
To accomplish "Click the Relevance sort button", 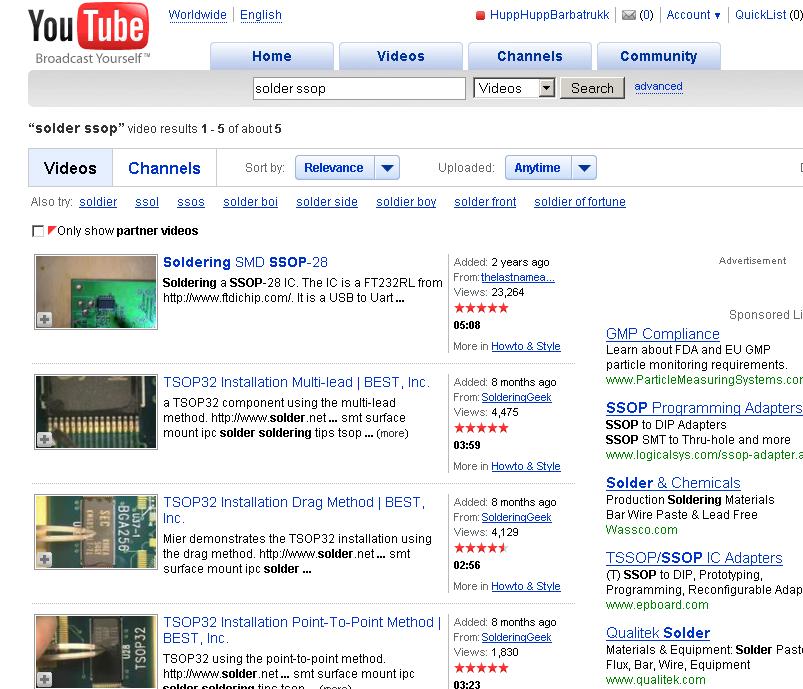I will coord(334,168).
